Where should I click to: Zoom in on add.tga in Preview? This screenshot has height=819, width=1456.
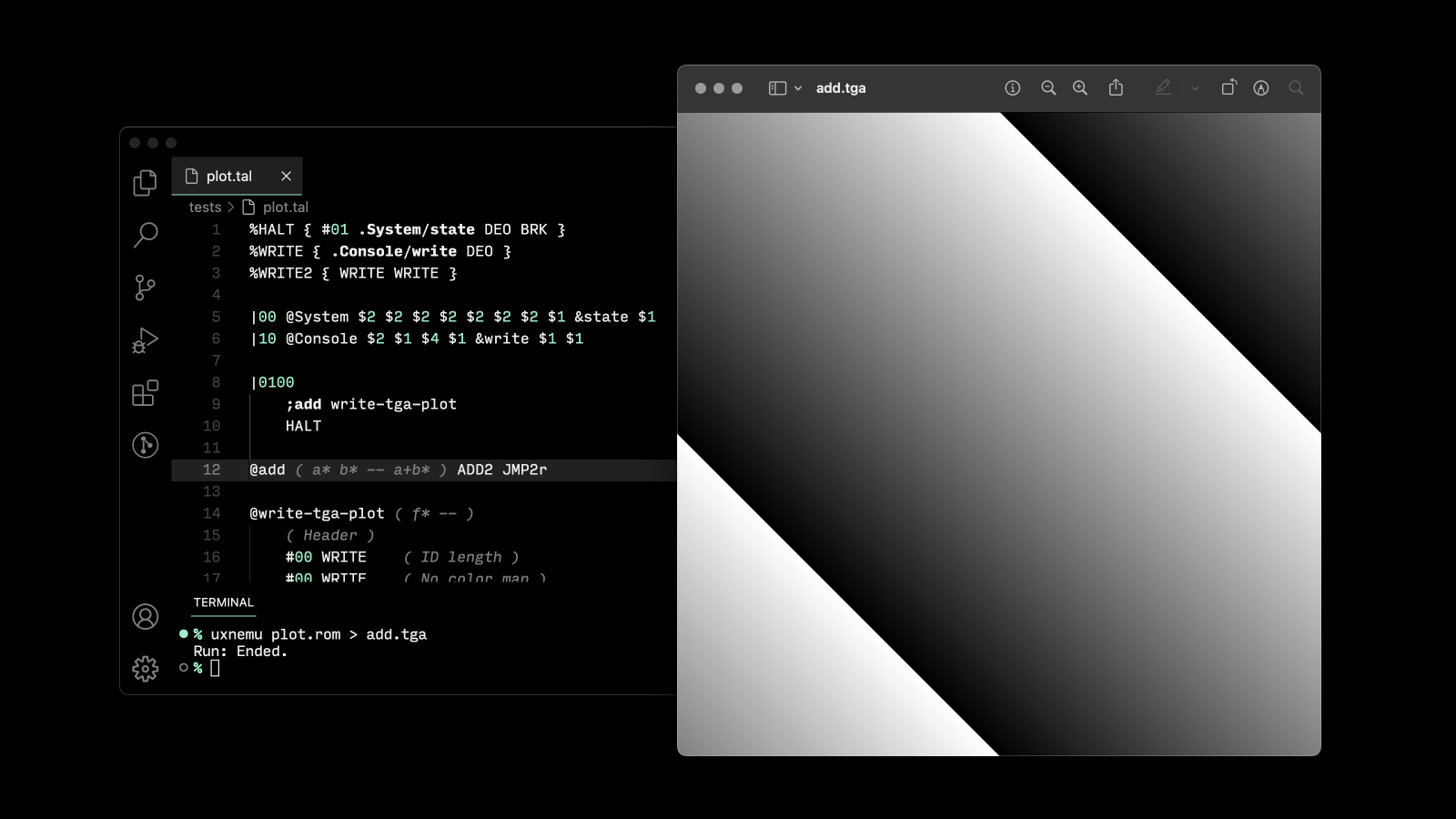[x=1080, y=88]
